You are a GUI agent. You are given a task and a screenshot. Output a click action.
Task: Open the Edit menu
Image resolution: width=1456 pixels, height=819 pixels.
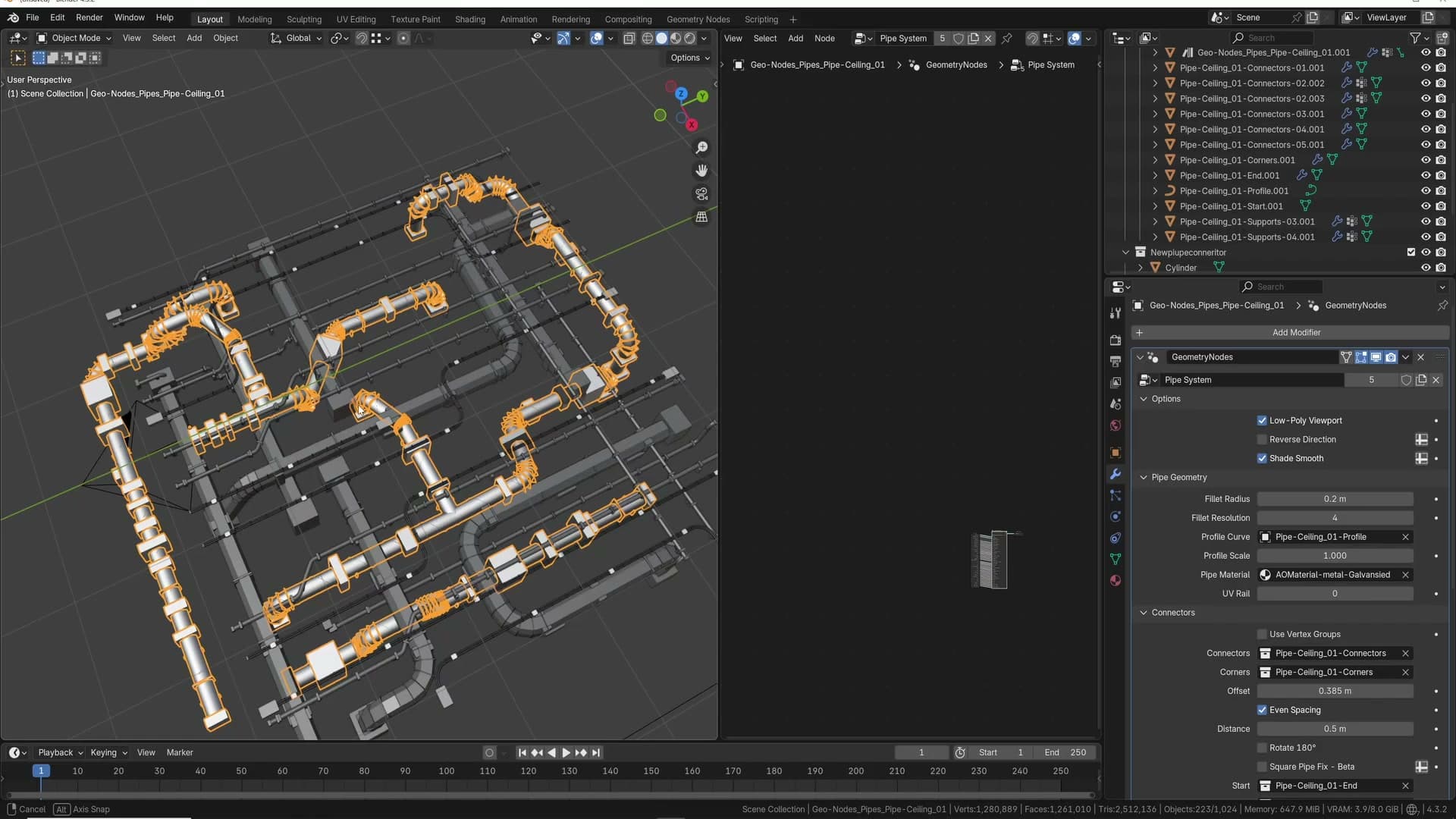click(58, 17)
